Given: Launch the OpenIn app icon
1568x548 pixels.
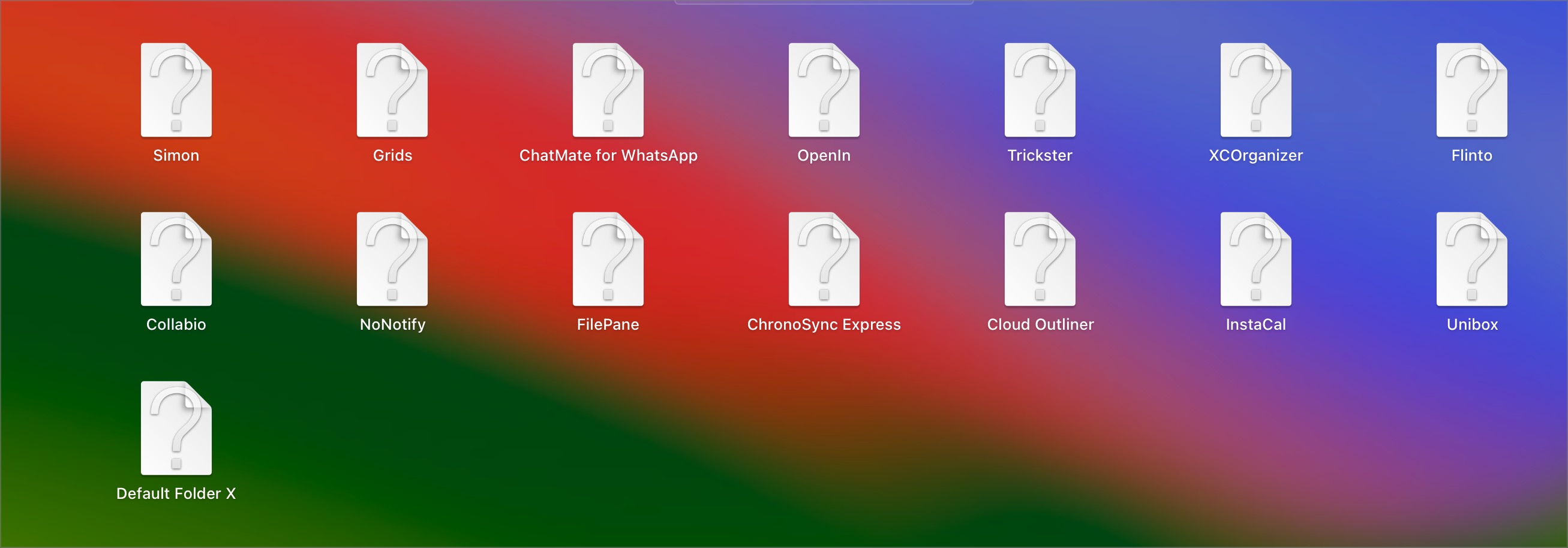Looking at the screenshot, I should click(824, 90).
